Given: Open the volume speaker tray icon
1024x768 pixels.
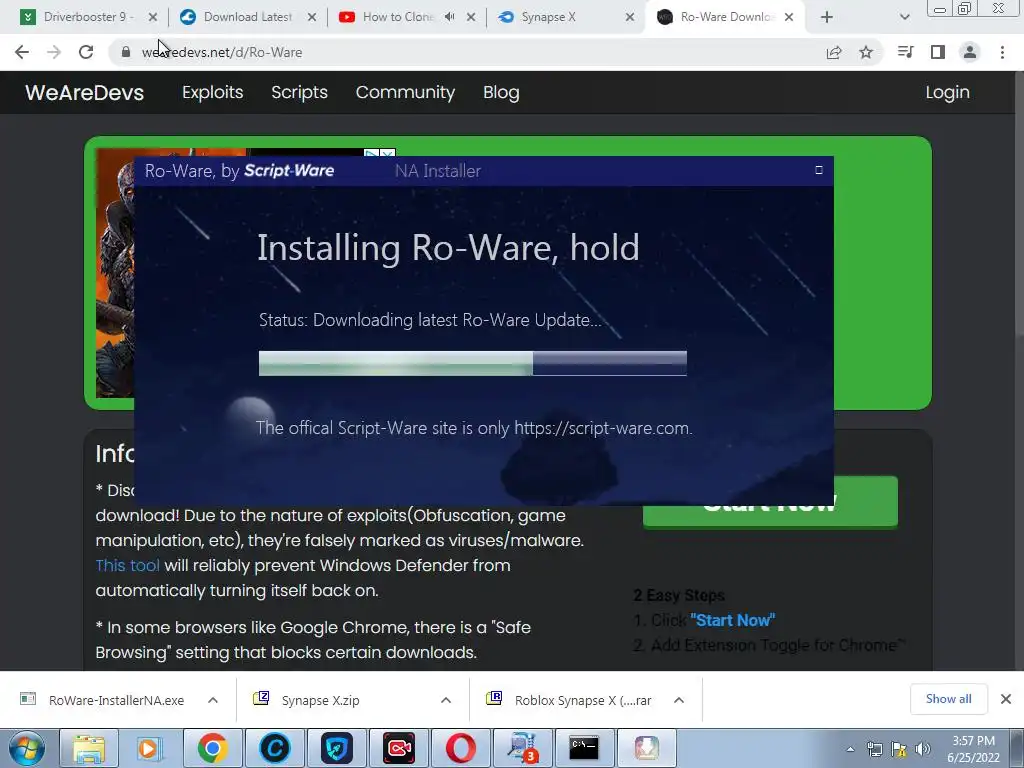Looking at the screenshot, I should point(922,749).
